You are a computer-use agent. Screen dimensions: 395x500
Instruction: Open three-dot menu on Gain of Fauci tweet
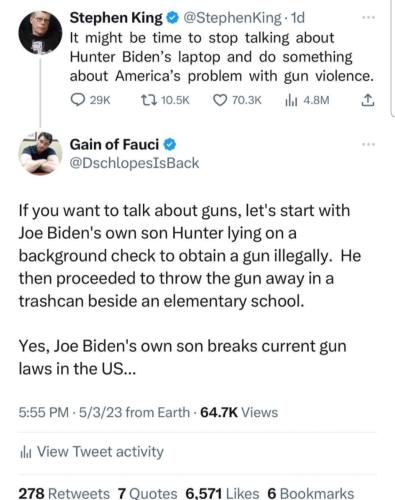point(369,144)
